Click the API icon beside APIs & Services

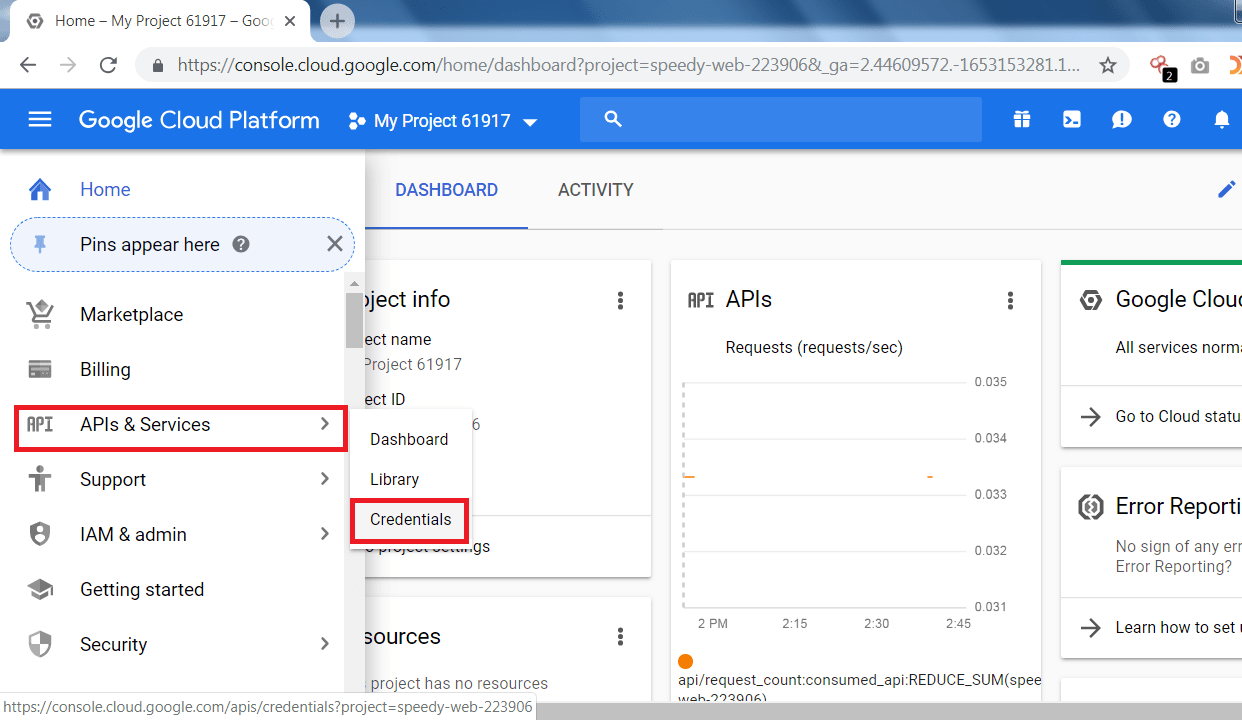(x=40, y=424)
